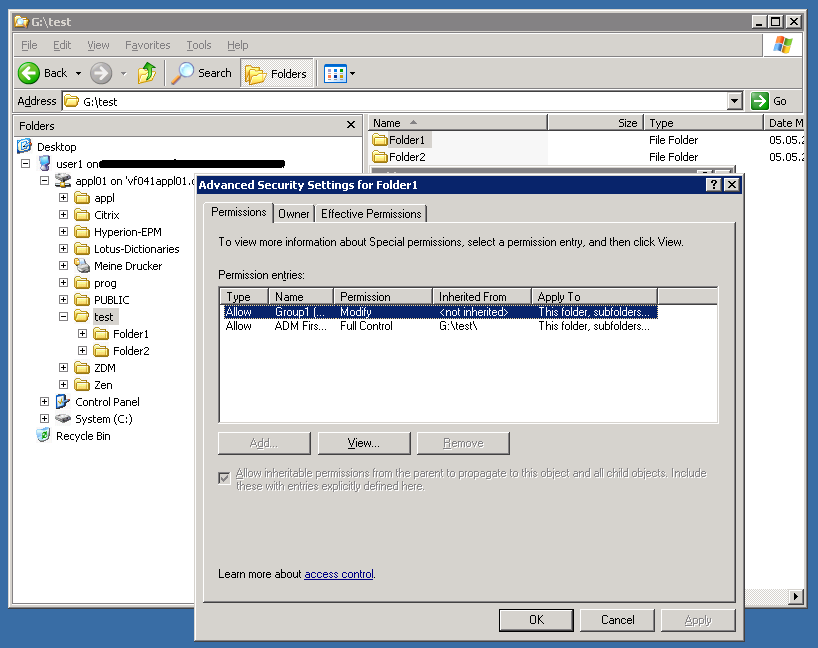The width and height of the screenshot is (818, 648).
Task: Expand the Control Panel node
Action: [x=44, y=402]
